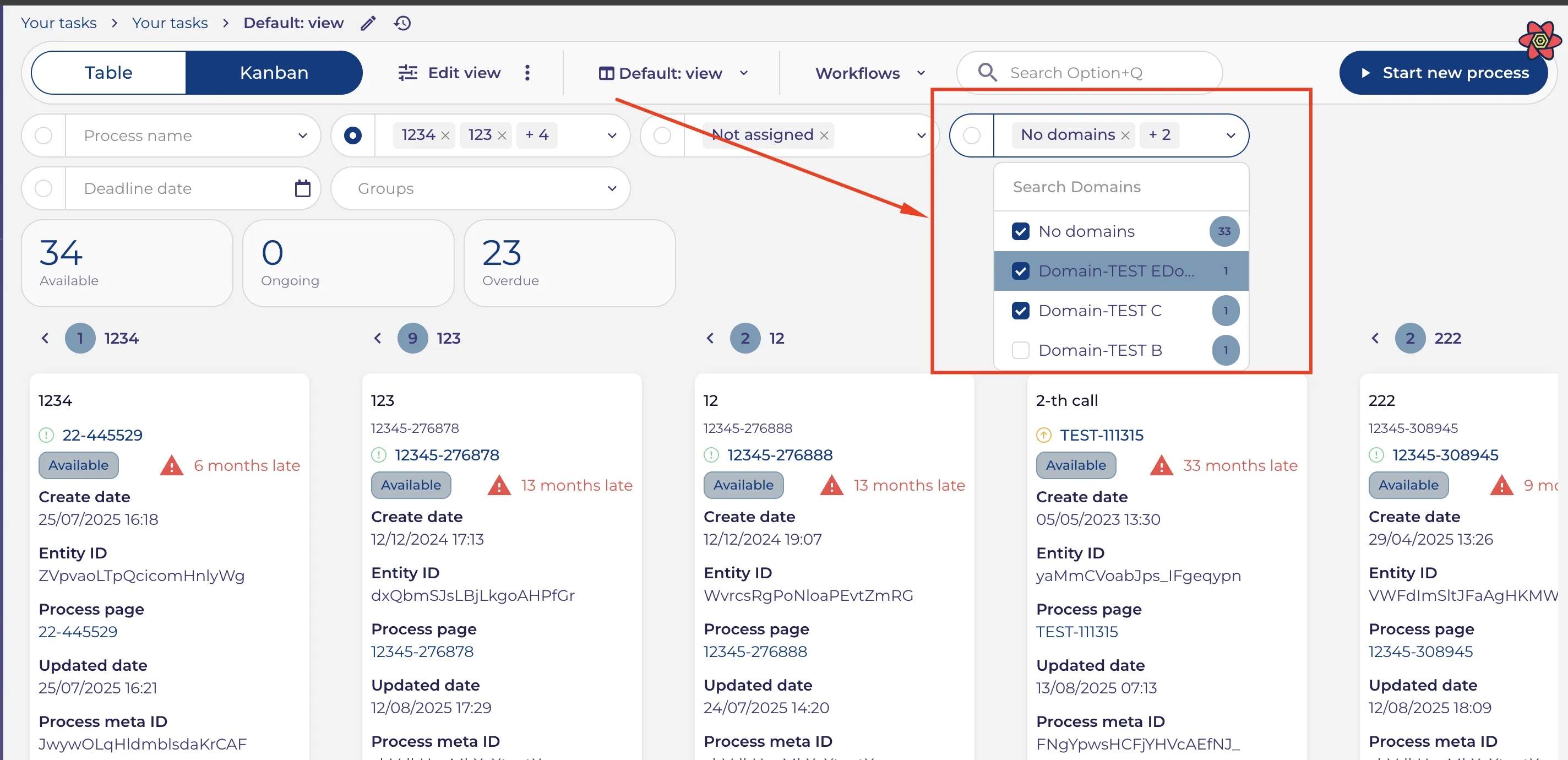The width and height of the screenshot is (1568, 760).
Task: Collapse the domains filter dropdown arrow
Action: (1230, 135)
